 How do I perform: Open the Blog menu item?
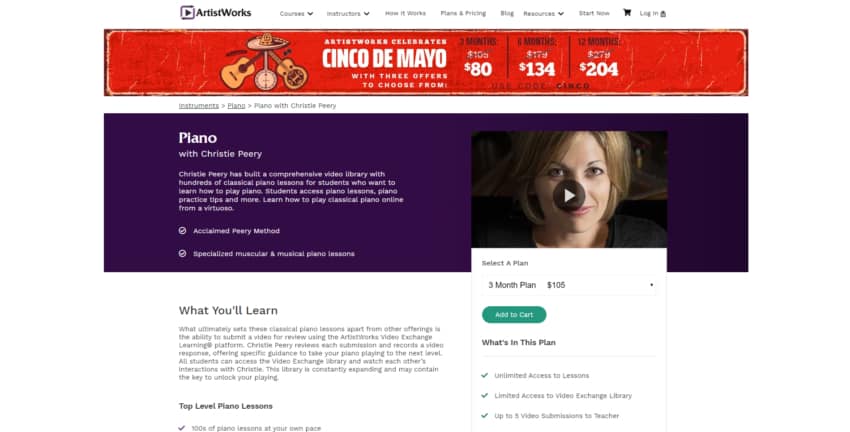[507, 13]
